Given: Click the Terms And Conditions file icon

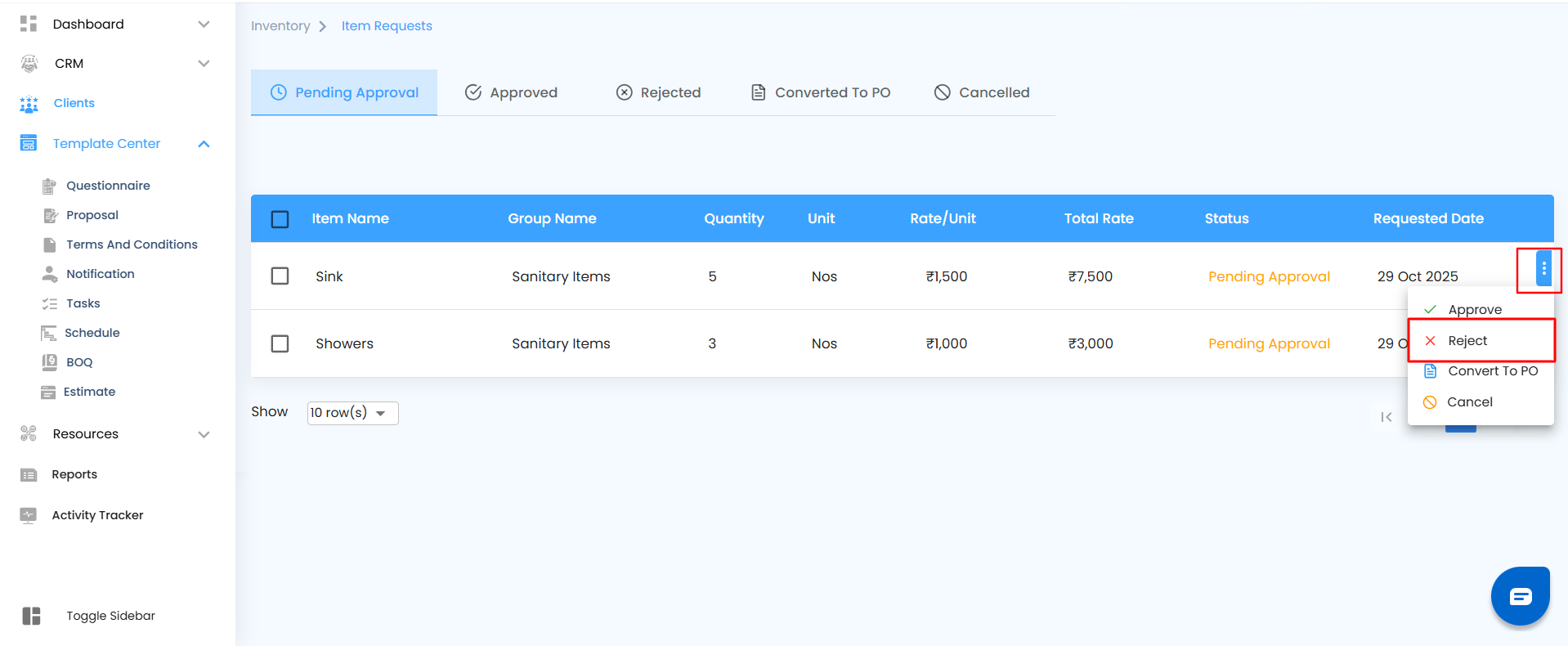Looking at the screenshot, I should click(x=50, y=244).
